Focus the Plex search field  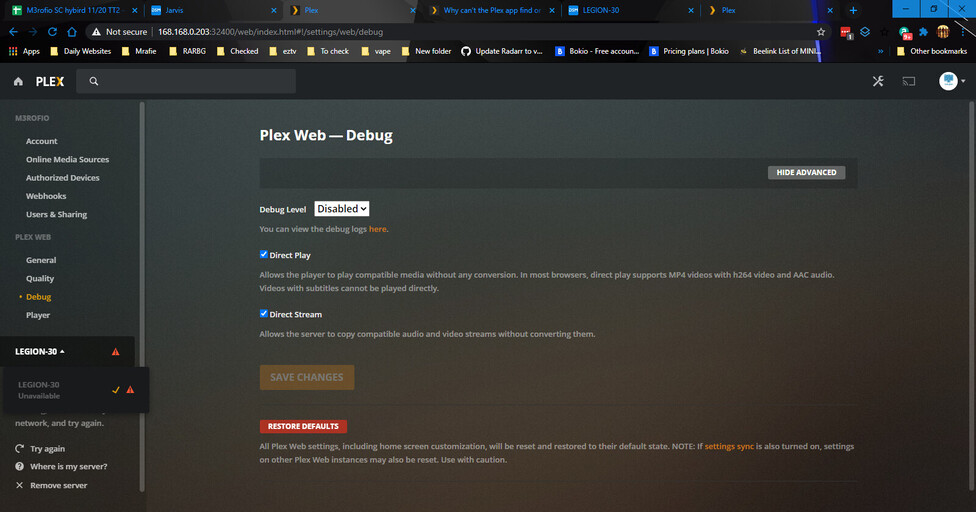(x=185, y=81)
